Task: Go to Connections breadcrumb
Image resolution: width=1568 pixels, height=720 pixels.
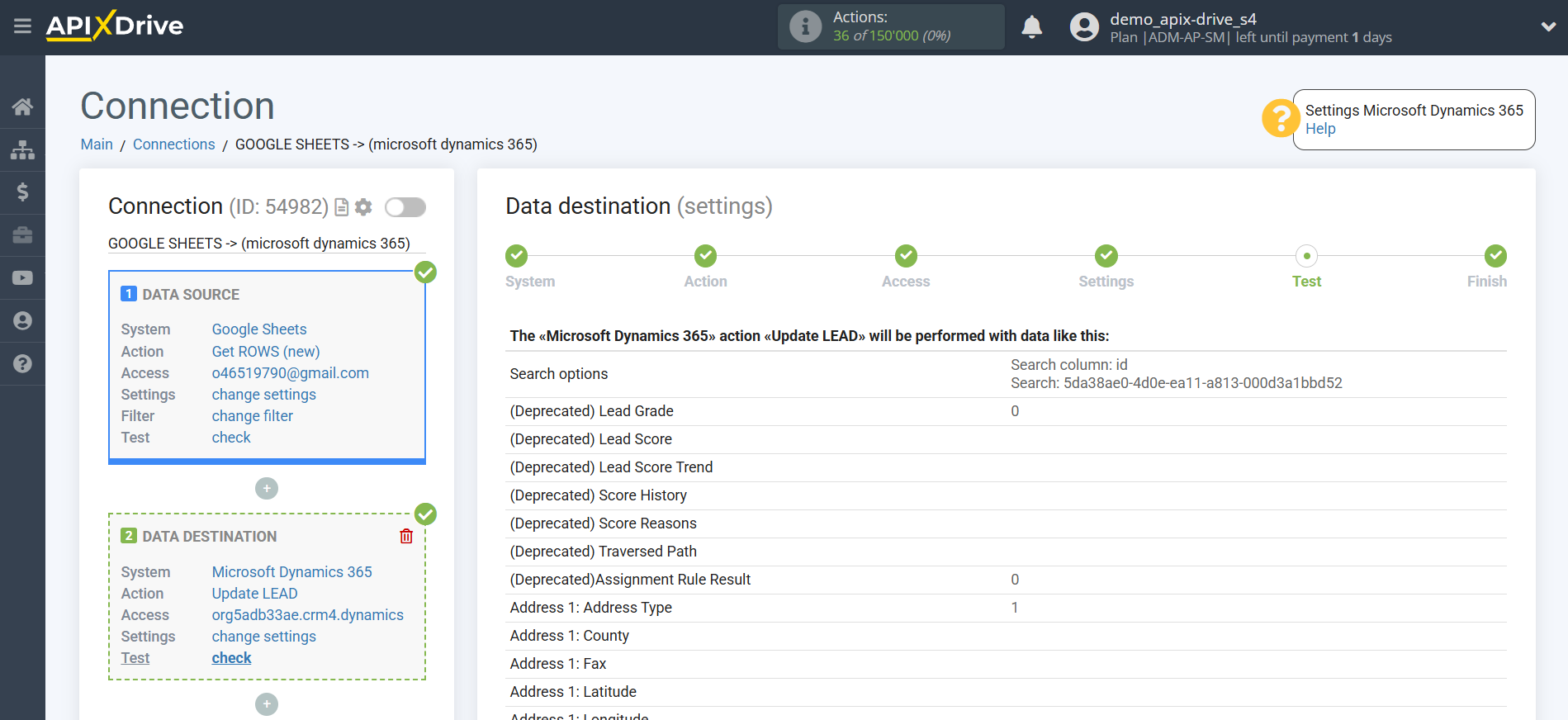Action: (173, 144)
